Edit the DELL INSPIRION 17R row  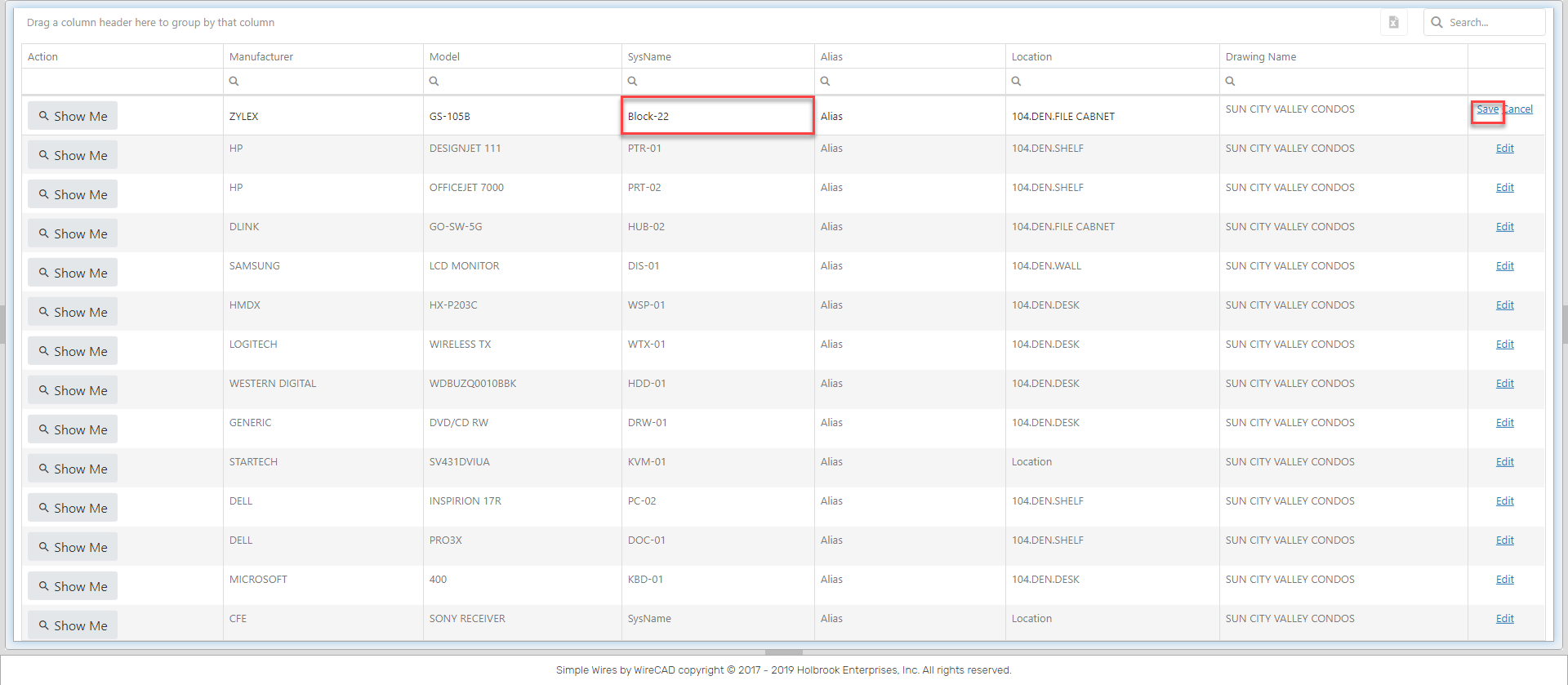(1504, 501)
